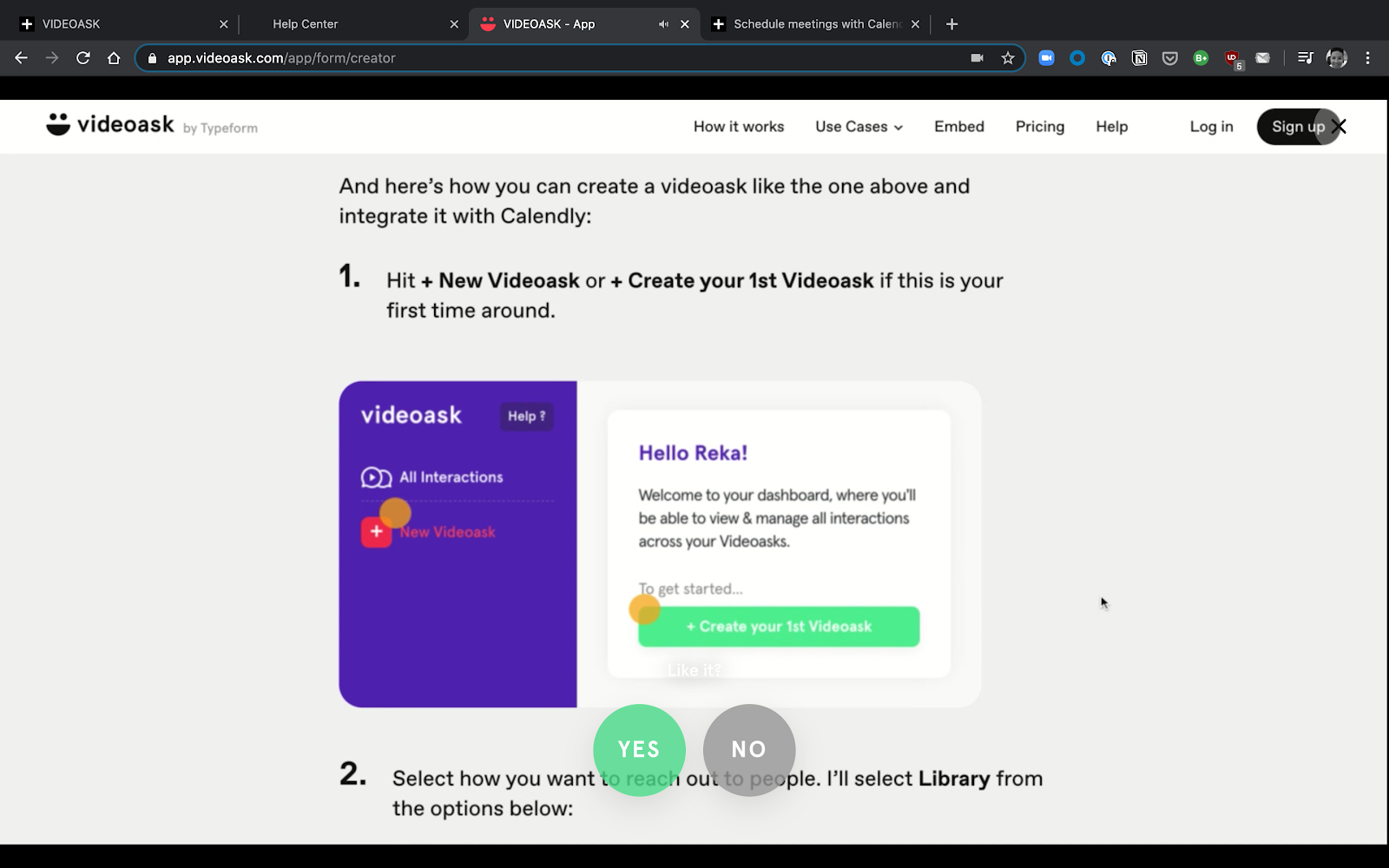The width and height of the screenshot is (1389, 868).
Task: Close the overlay with the X icon
Action: pos(1339,127)
